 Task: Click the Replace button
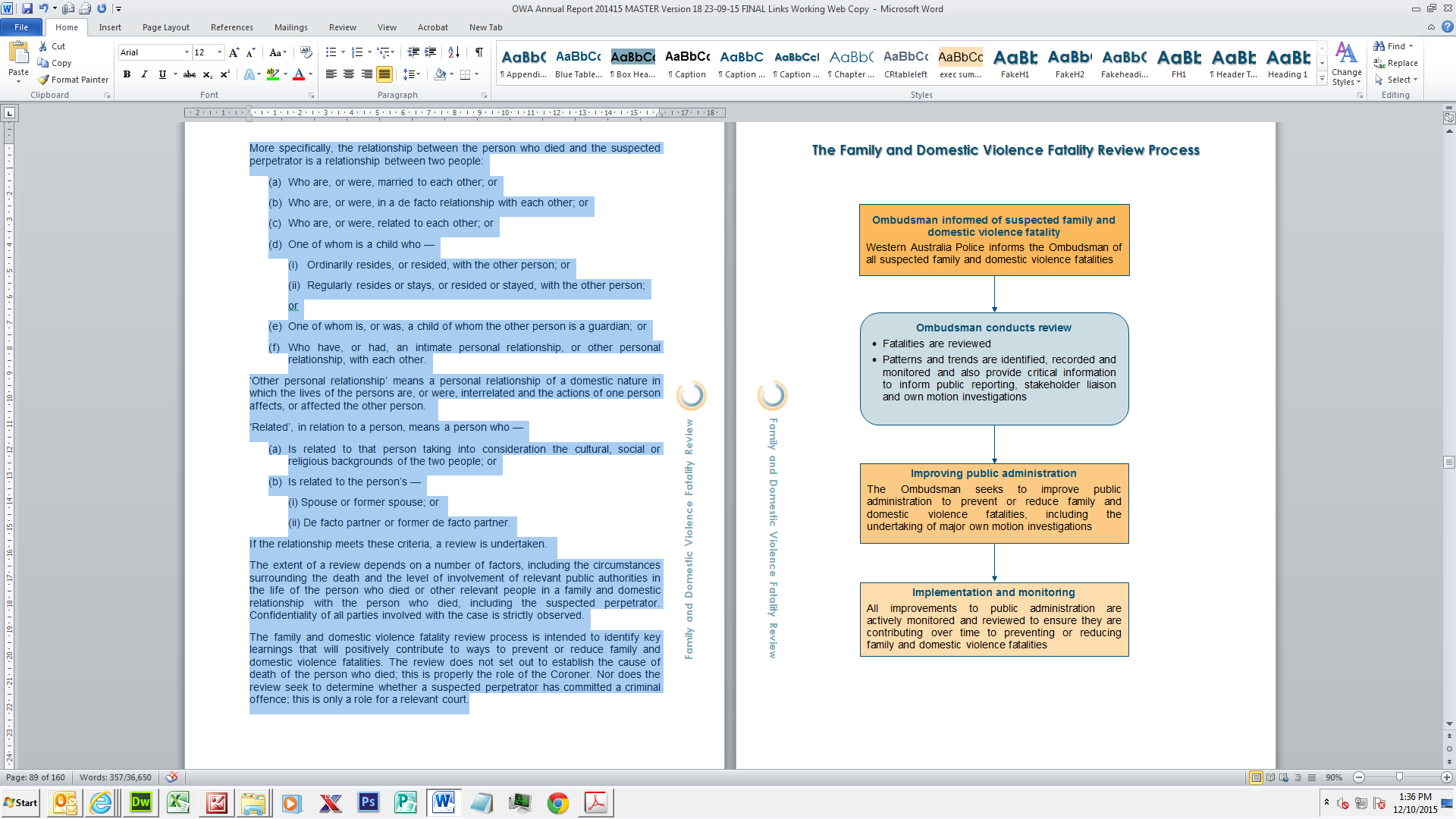pos(1396,63)
